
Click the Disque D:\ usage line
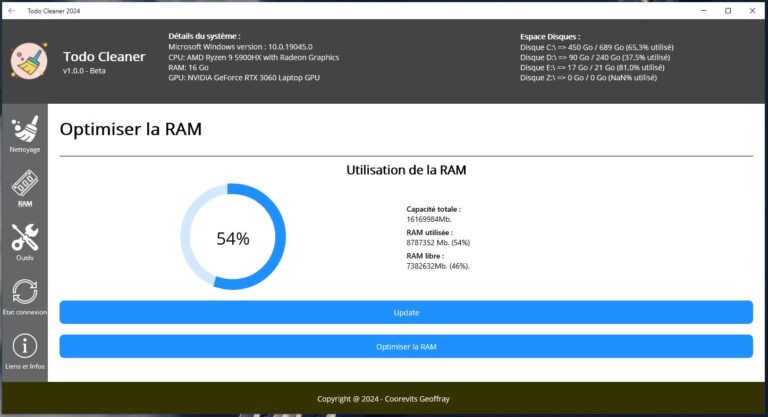(x=595, y=57)
